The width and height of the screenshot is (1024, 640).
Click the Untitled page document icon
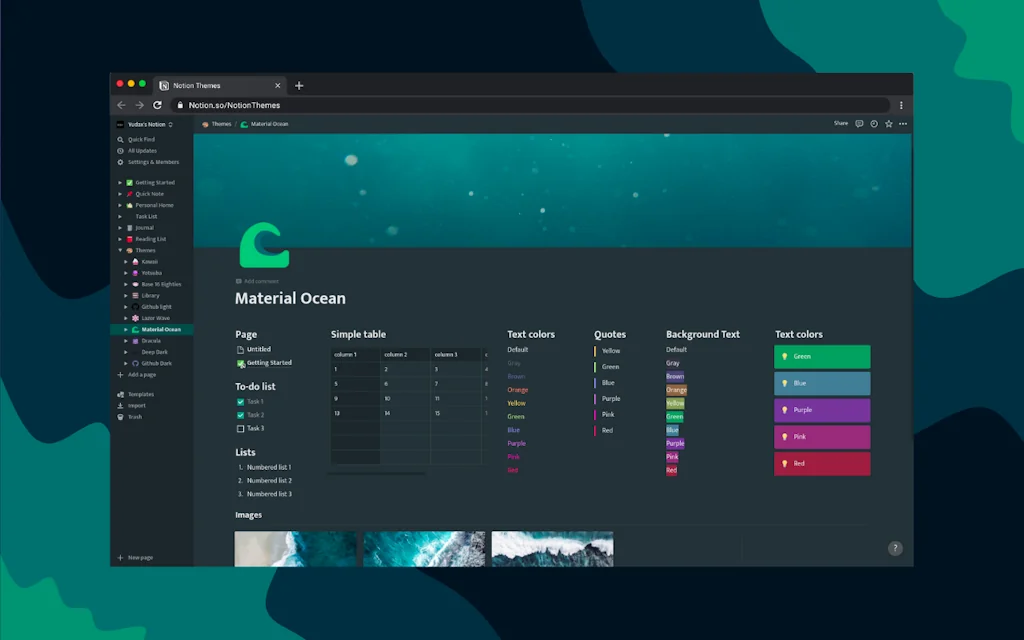coord(240,349)
